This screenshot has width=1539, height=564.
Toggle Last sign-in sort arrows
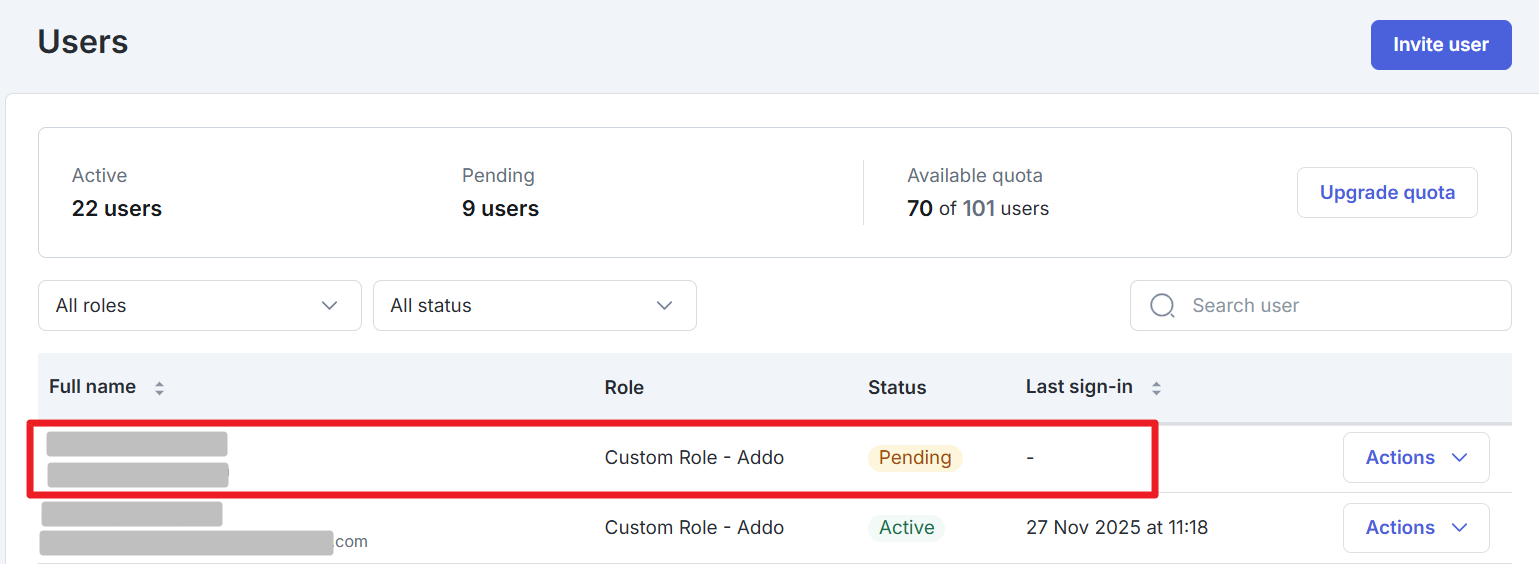tap(1156, 388)
